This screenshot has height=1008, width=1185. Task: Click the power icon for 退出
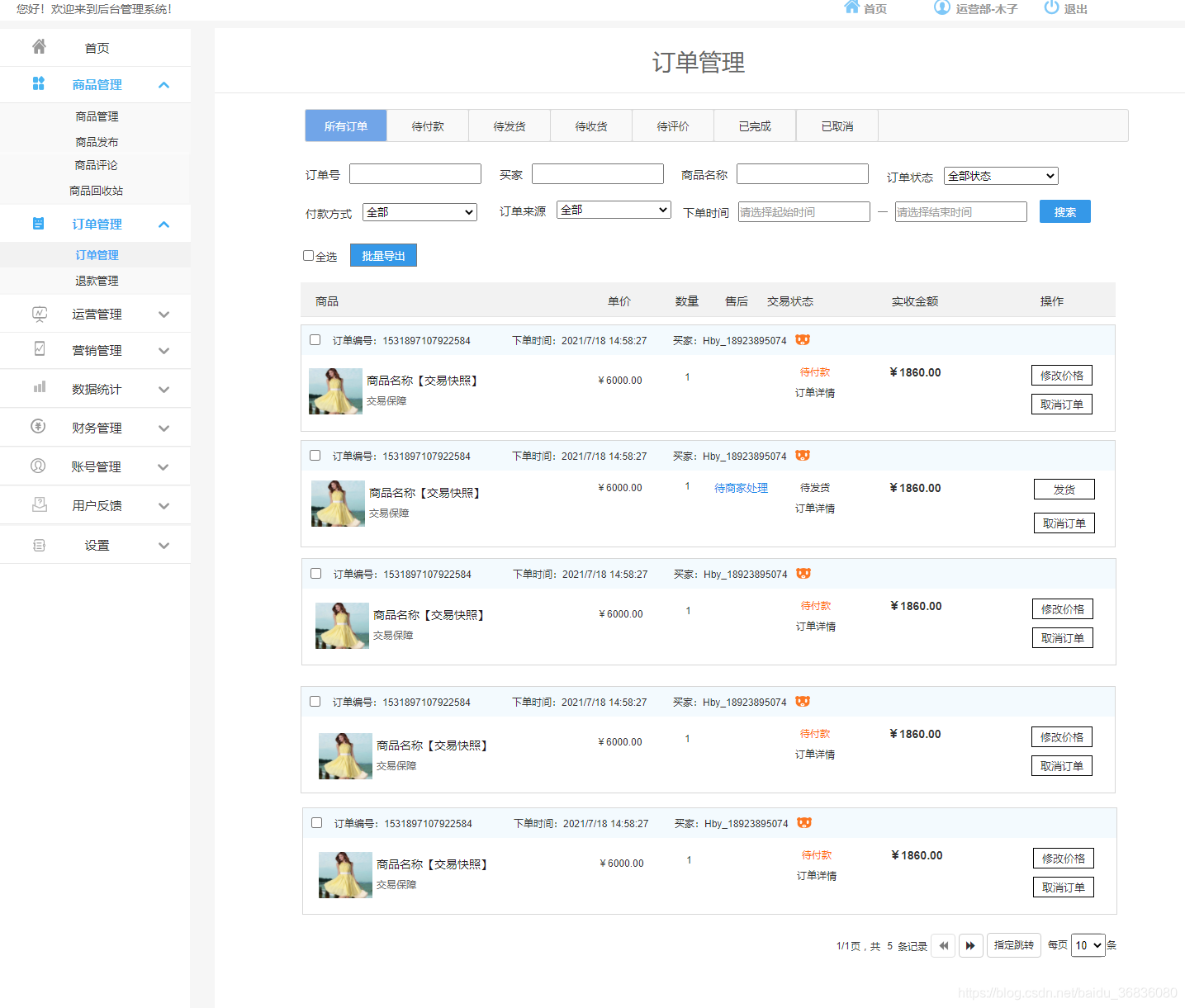pos(1051,7)
